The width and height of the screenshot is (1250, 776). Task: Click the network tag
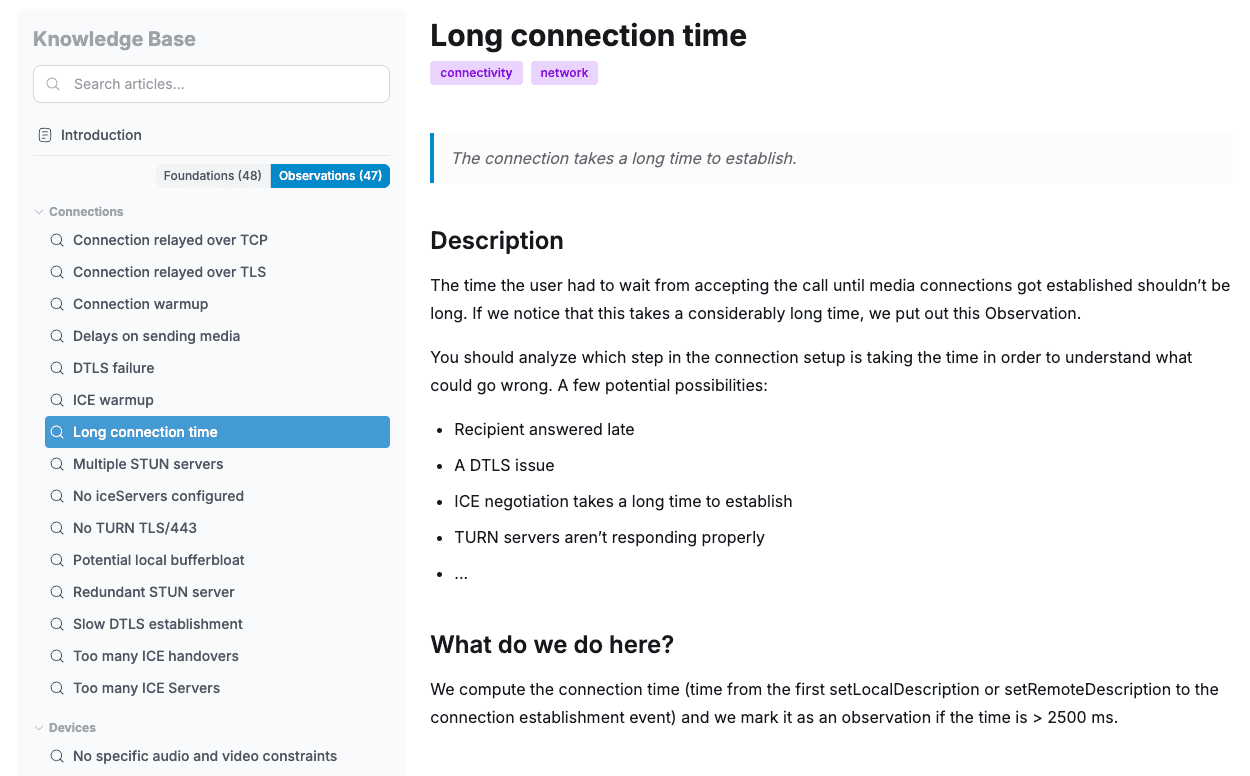point(564,72)
